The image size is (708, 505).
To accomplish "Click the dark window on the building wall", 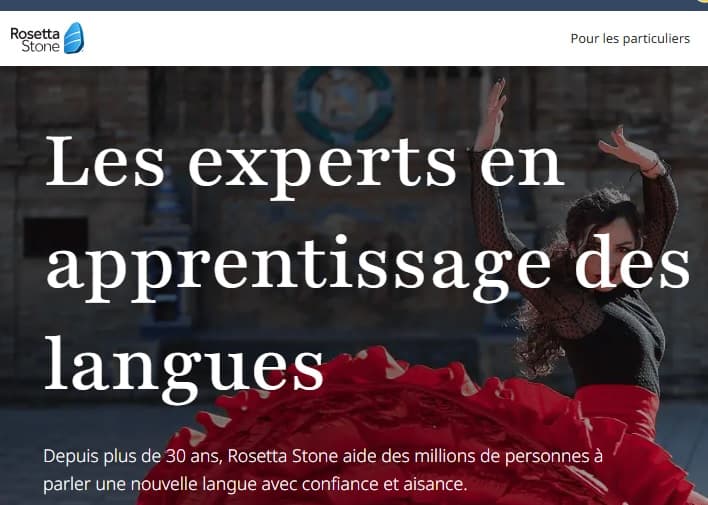I will (56, 236).
